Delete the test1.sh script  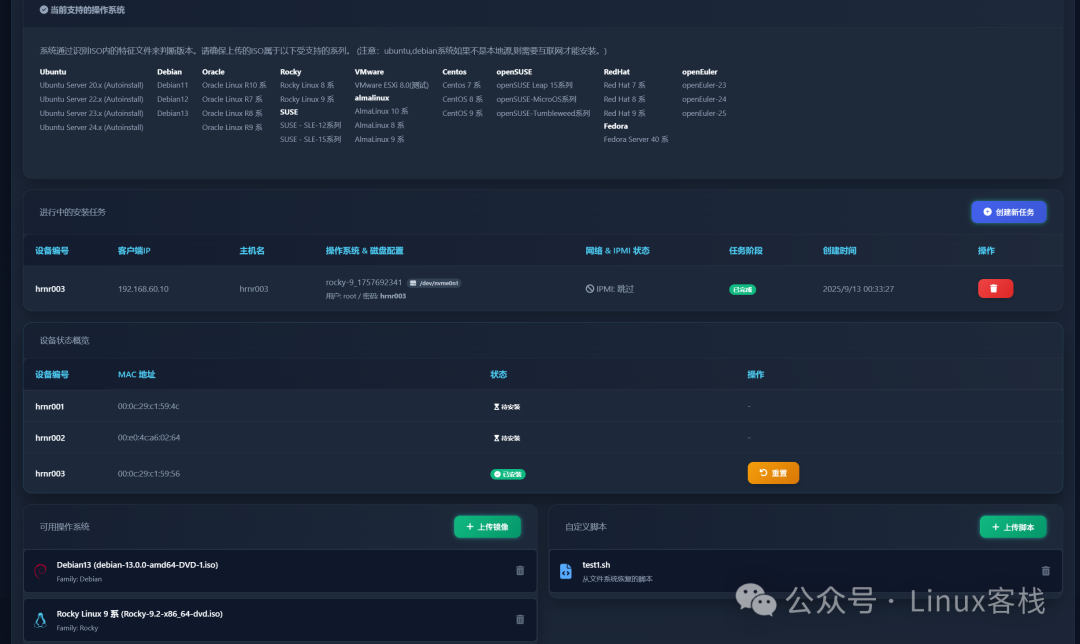pos(1046,570)
